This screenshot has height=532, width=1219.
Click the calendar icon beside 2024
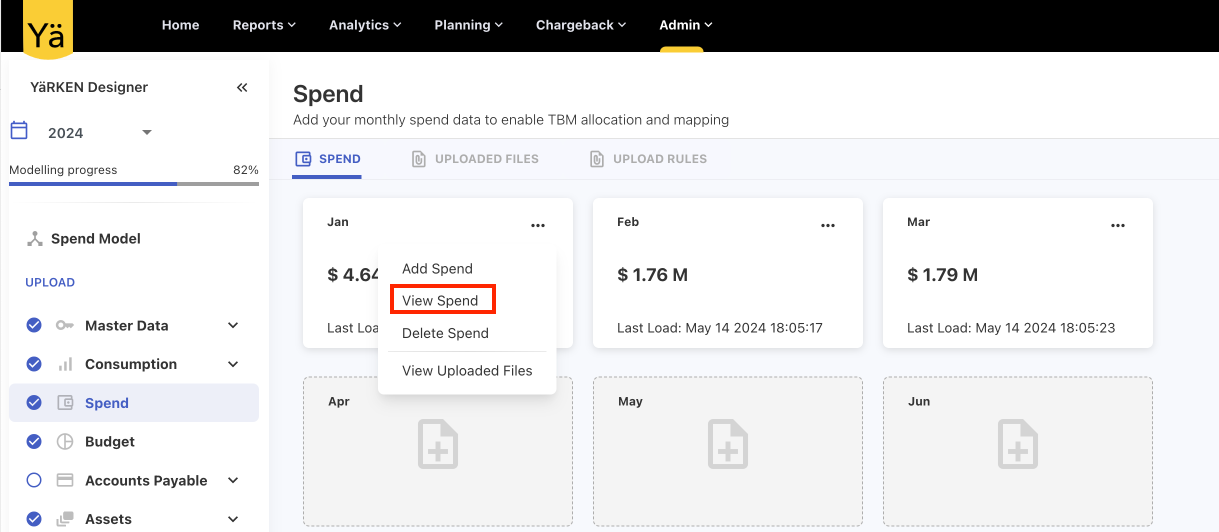(x=19, y=131)
